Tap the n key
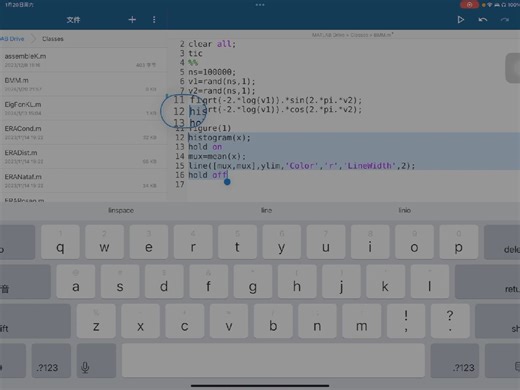Viewport: 520px width, 390px height. pos(317,321)
